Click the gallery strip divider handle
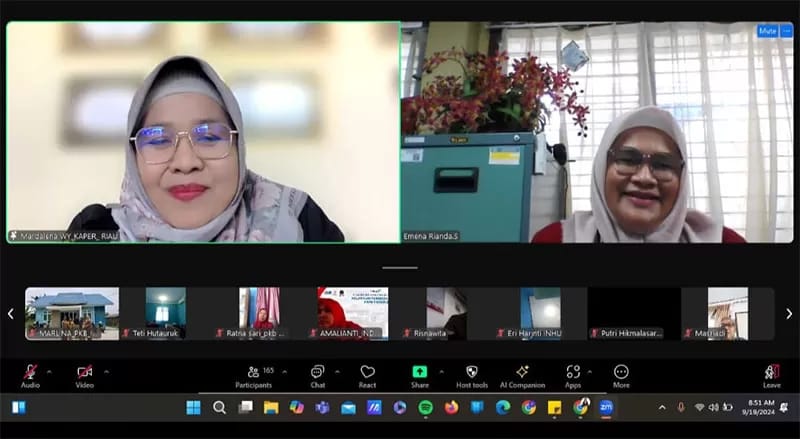800x439 pixels. (x=400, y=267)
